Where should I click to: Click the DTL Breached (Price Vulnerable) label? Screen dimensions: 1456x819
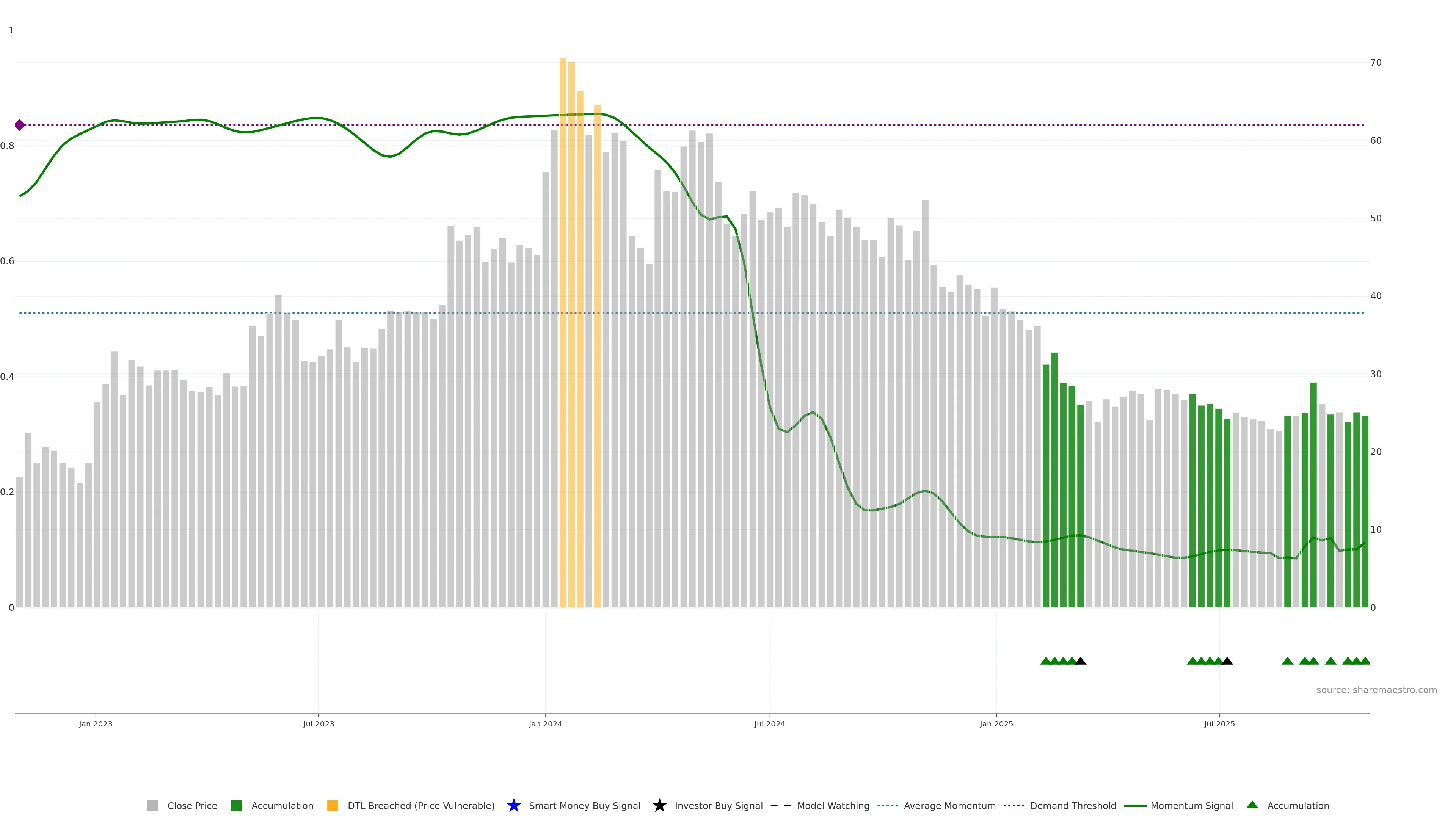[420, 805]
